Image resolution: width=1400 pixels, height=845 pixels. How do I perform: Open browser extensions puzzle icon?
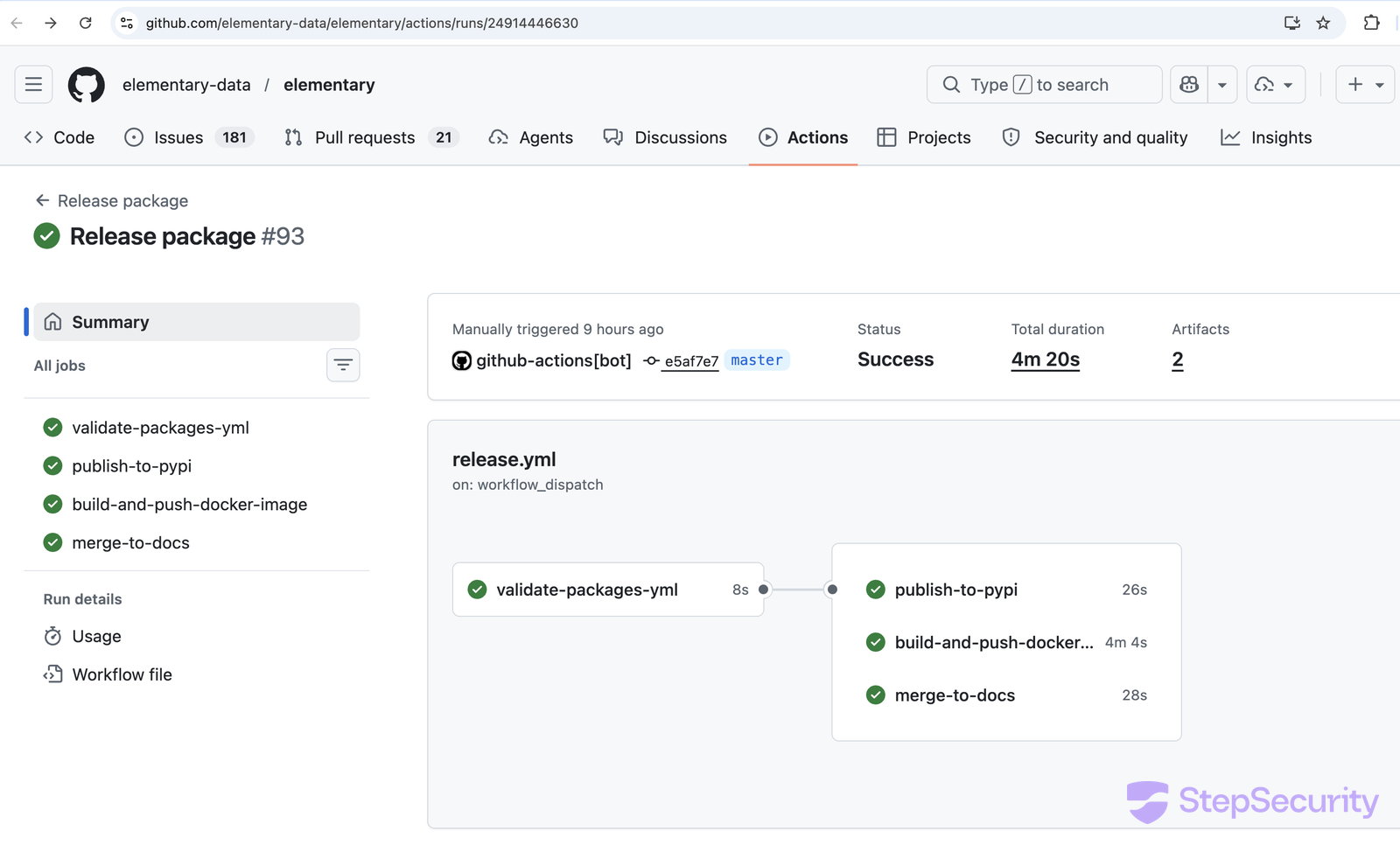(1371, 23)
